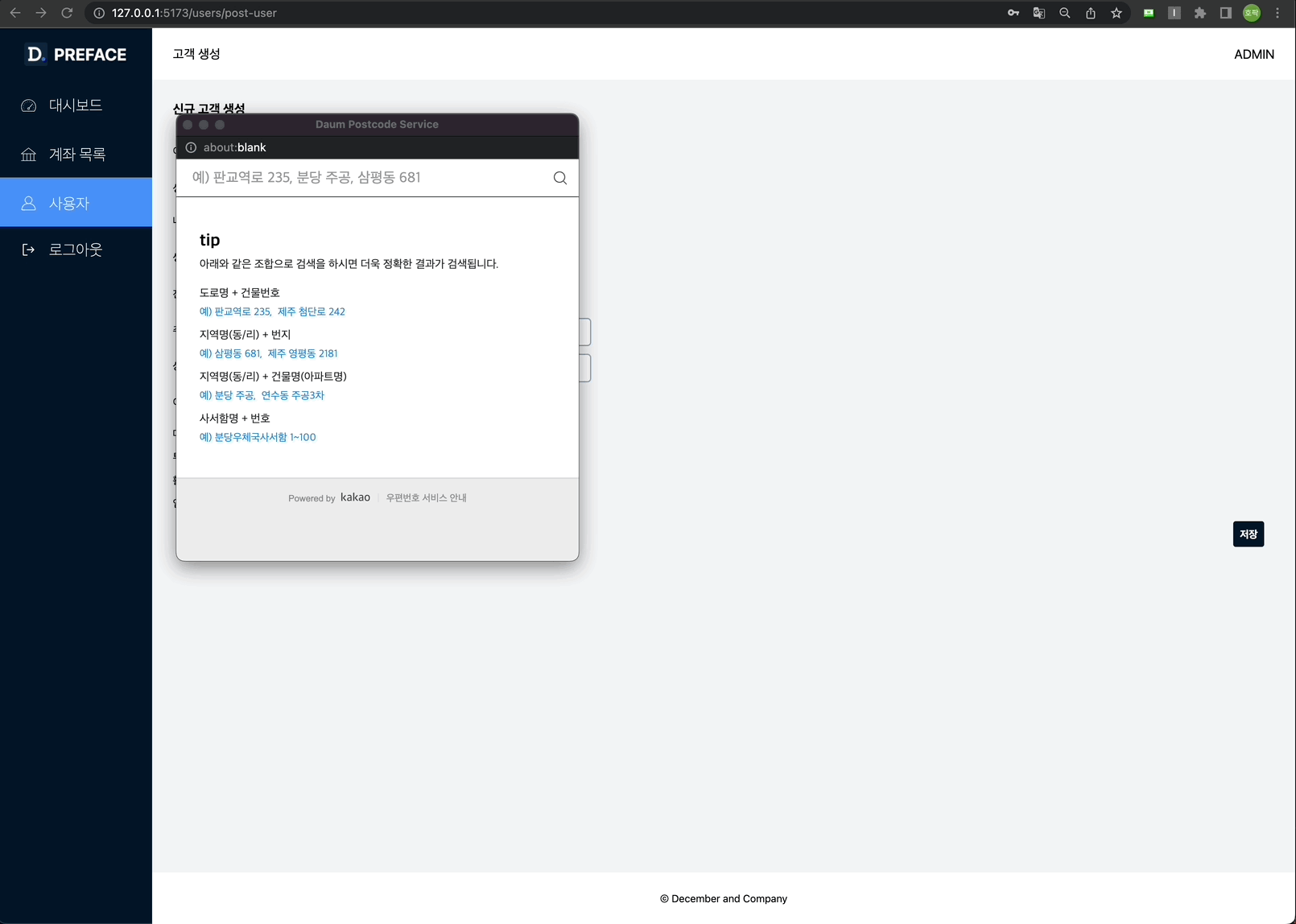Click the user person icon in sidebar
1296x924 pixels.
click(29, 204)
